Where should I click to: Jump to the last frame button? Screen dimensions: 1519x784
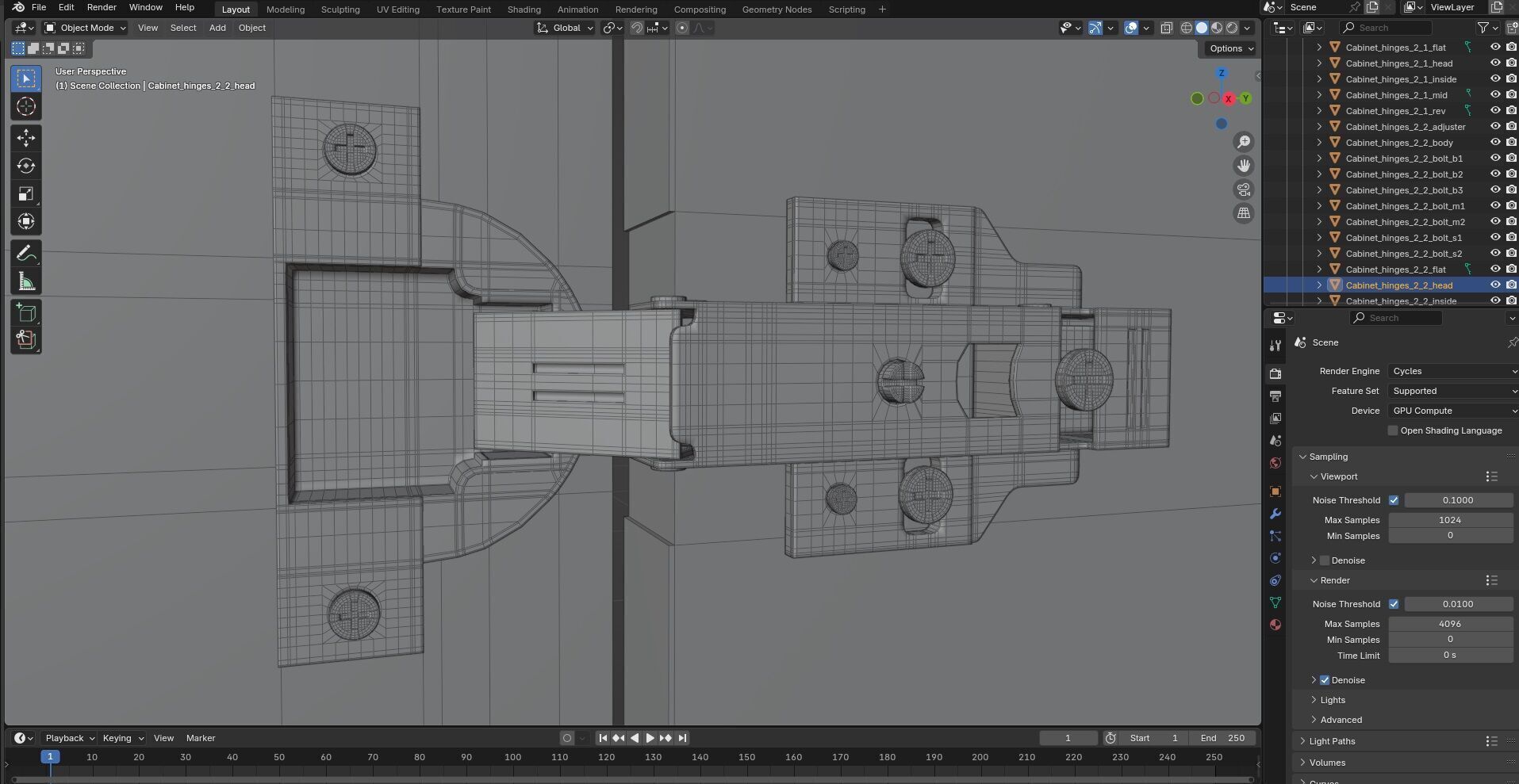[682, 738]
